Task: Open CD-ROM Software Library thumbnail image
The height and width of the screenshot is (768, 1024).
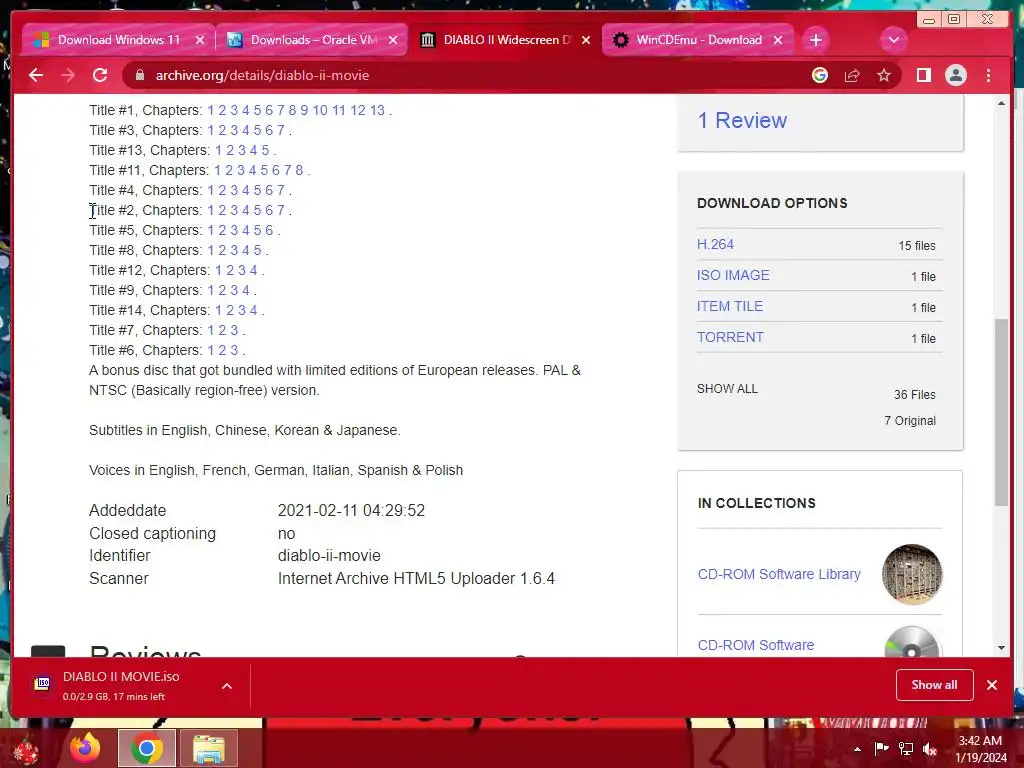Action: (x=912, y=574)
